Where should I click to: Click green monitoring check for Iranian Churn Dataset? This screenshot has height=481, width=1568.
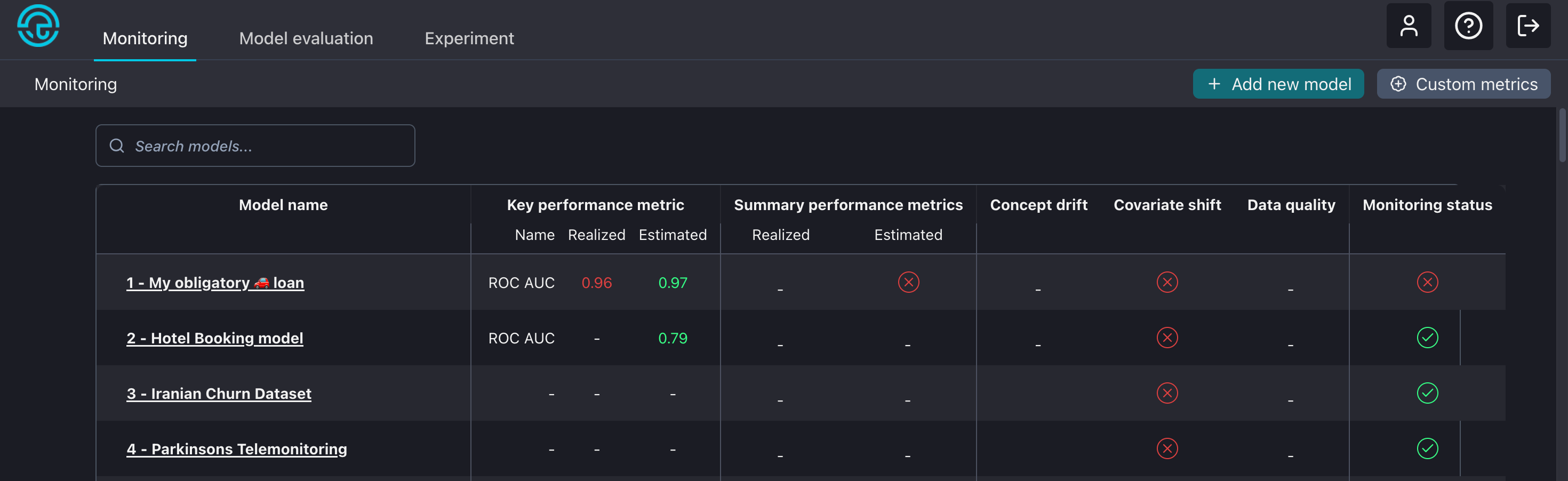coord(1428,392)
